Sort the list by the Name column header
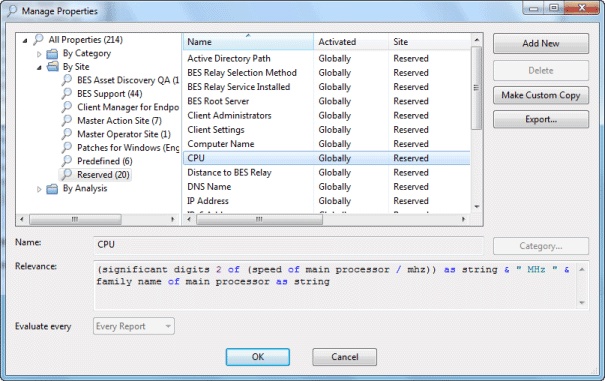The width and height of the screenshot is (605, 381). pyautogui.click(x=248, y=42)
